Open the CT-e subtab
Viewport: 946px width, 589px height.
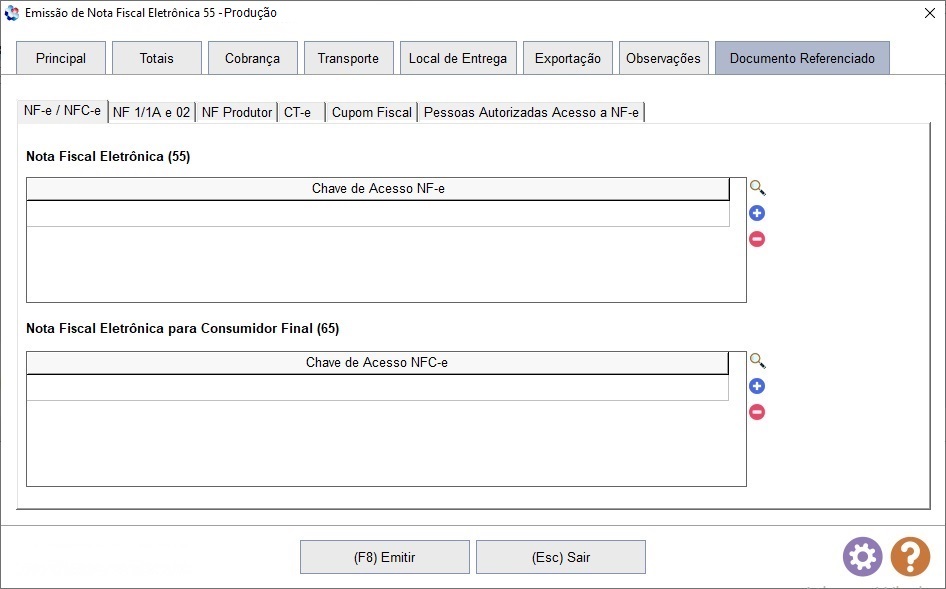[x=301, y=112]
